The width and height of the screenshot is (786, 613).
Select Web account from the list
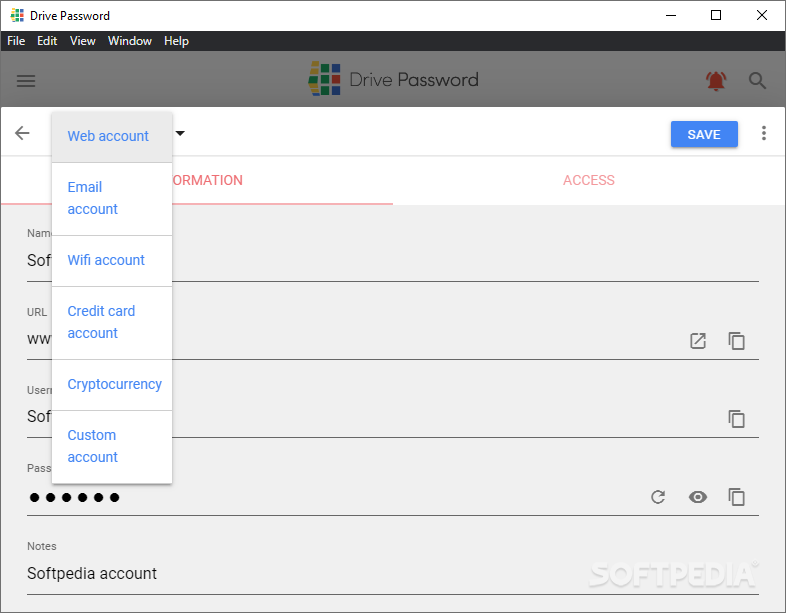(112, 136)
